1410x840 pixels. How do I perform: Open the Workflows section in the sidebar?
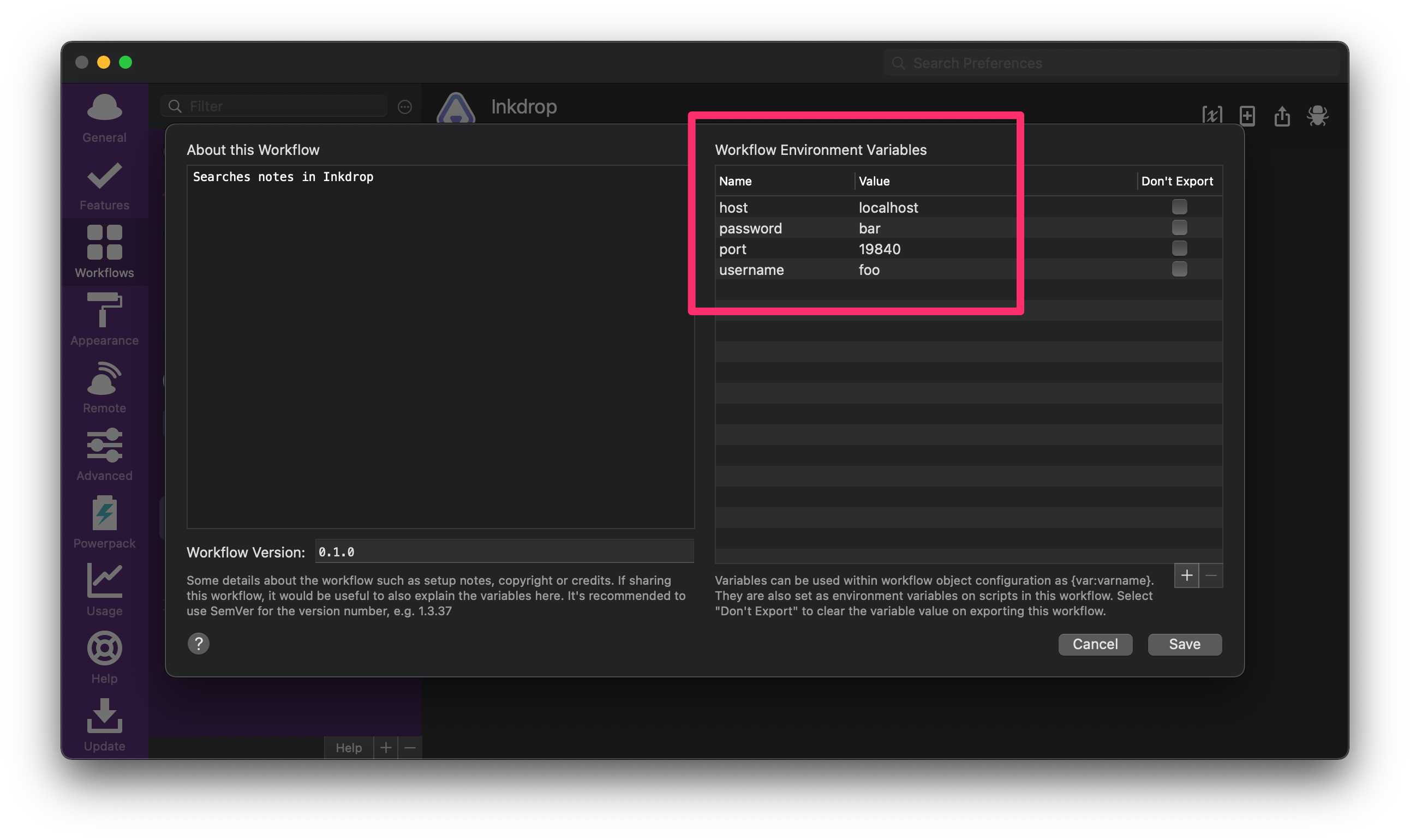(x=104, y=251)
